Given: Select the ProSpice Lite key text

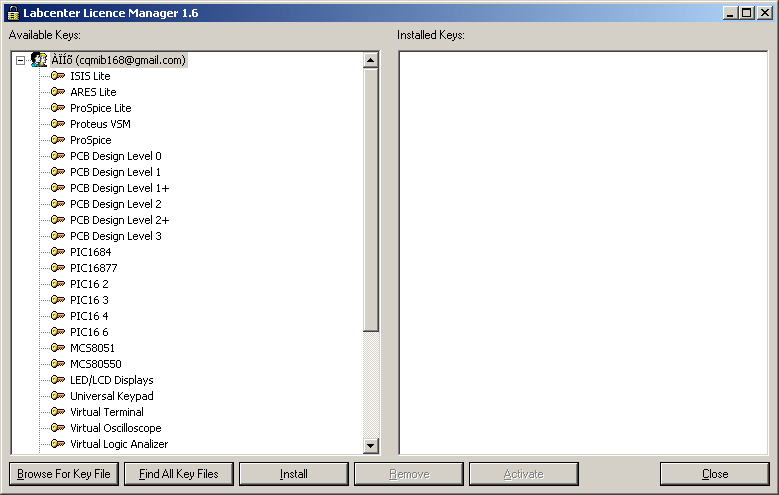Looking at the screenshot, I should pyautogui.click(x=100, y=108).
